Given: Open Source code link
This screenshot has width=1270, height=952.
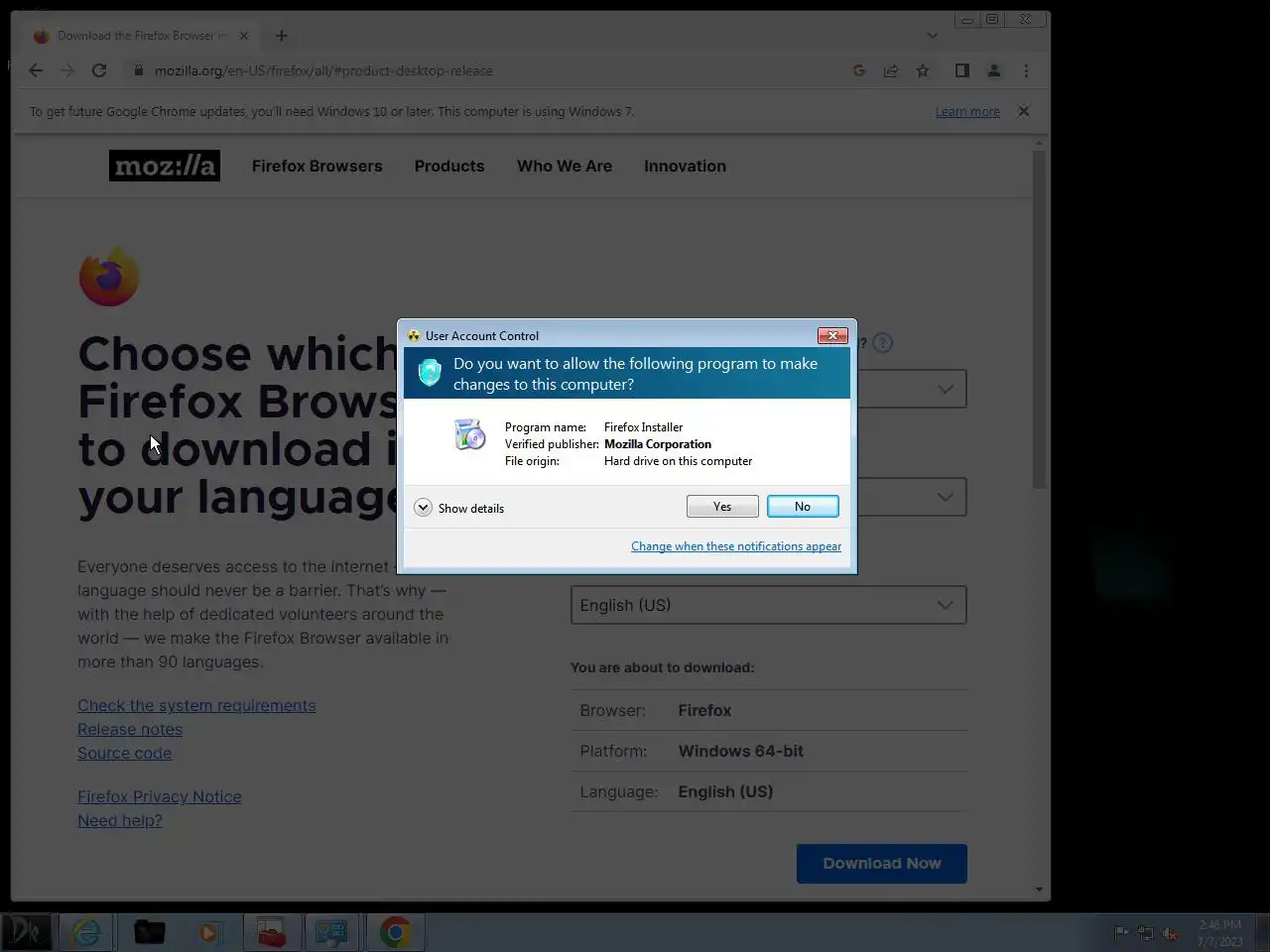Looking at the screenshot, I should tap(125, 754).
